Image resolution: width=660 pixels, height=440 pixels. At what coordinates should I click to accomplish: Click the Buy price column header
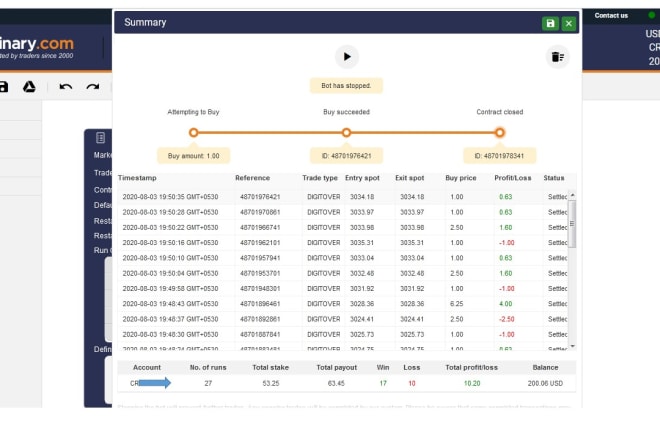(x=461, y=178)
